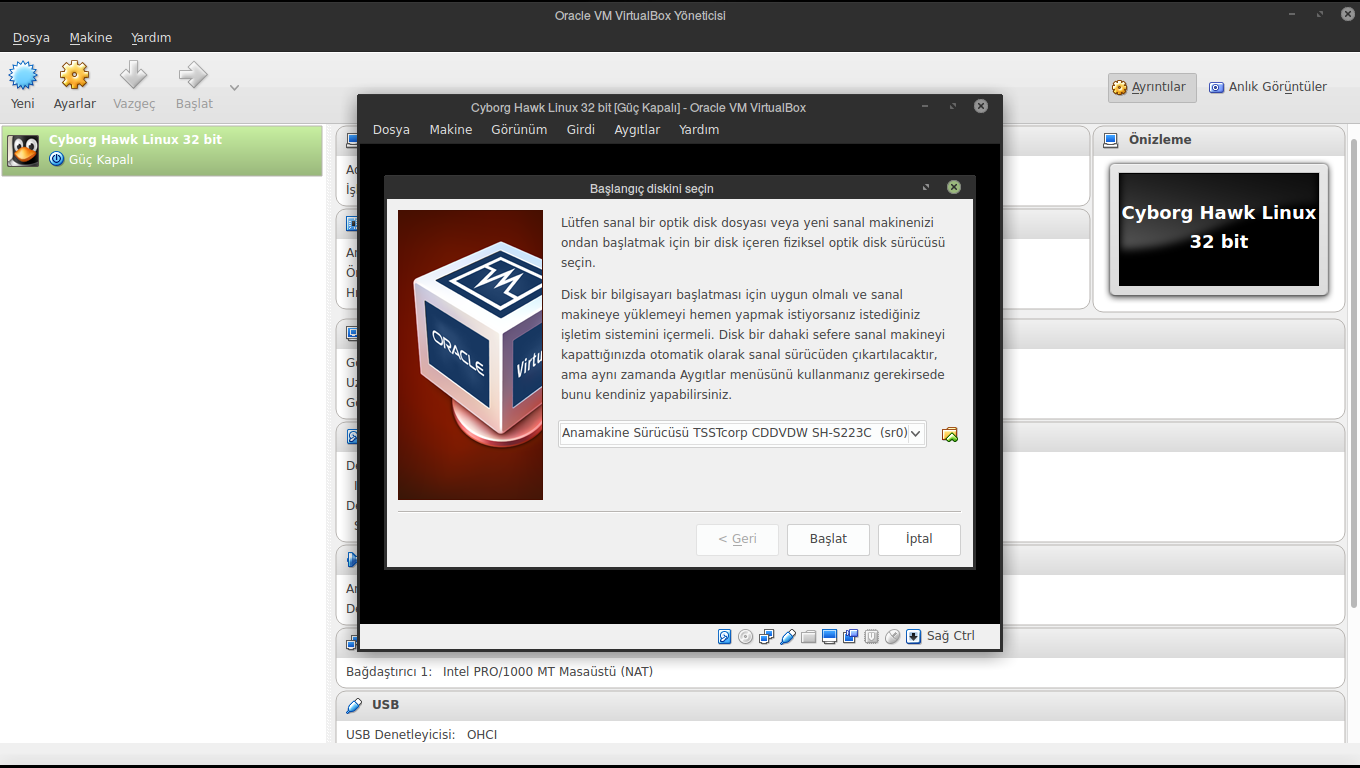
Task: Click the USB section icon in details
Action: point(354,705)
